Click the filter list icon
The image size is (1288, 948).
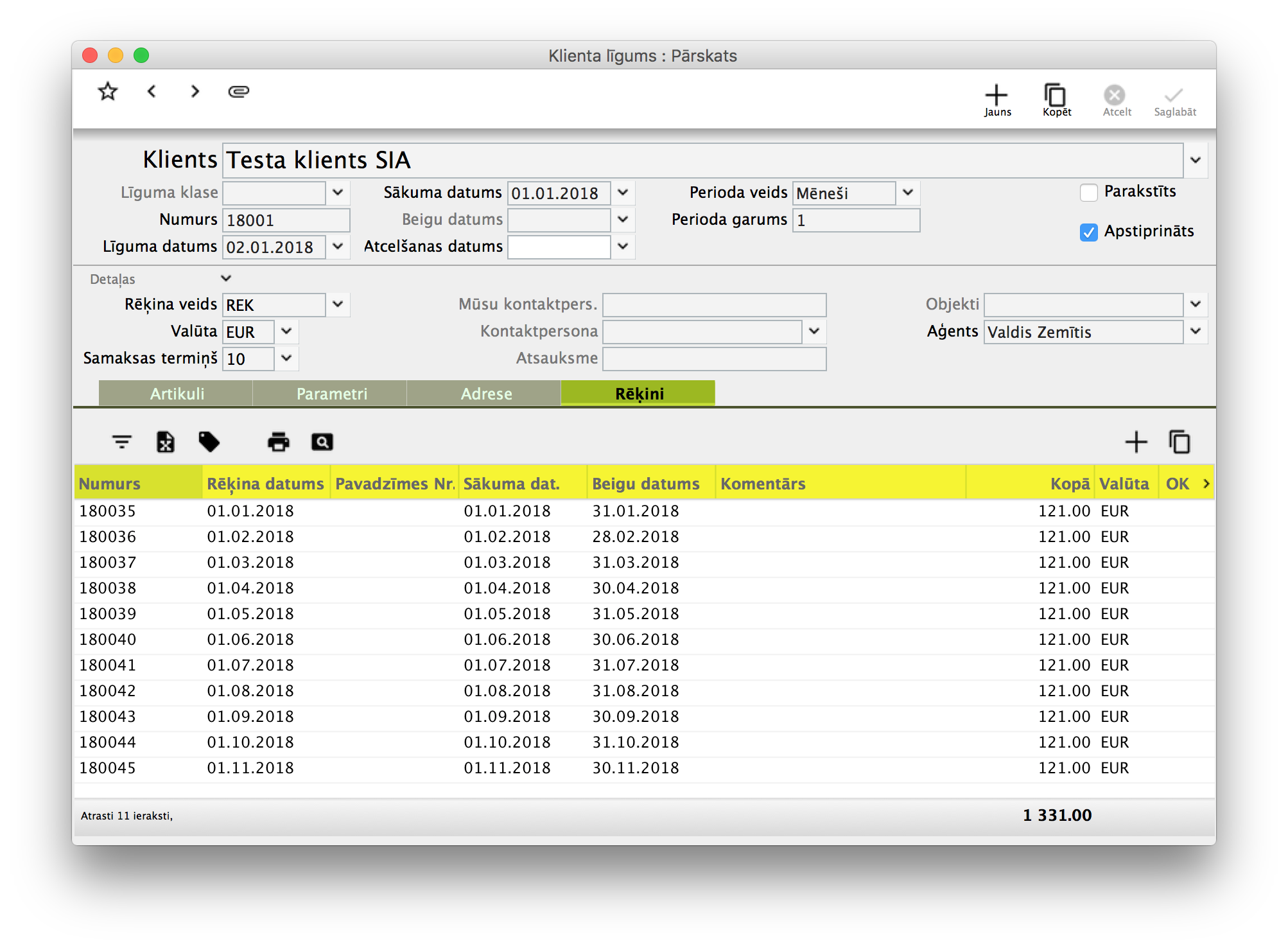pos(121,442)
